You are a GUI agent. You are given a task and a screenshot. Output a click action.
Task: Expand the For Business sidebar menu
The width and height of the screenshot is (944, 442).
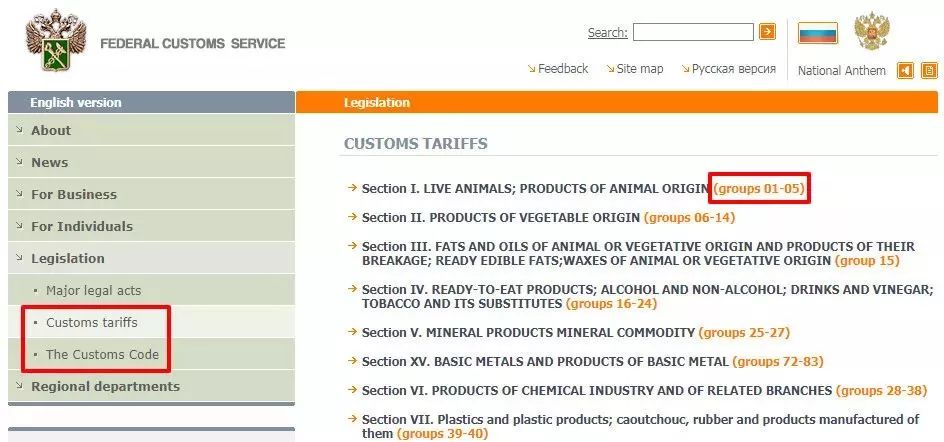tap(151, 194)
